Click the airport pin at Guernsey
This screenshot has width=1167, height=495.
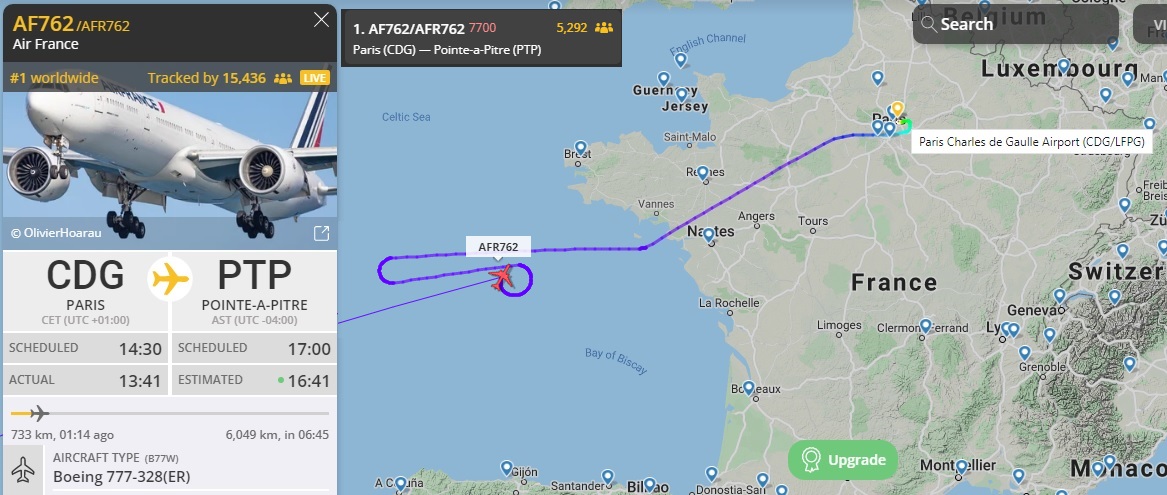click(664, 78)
